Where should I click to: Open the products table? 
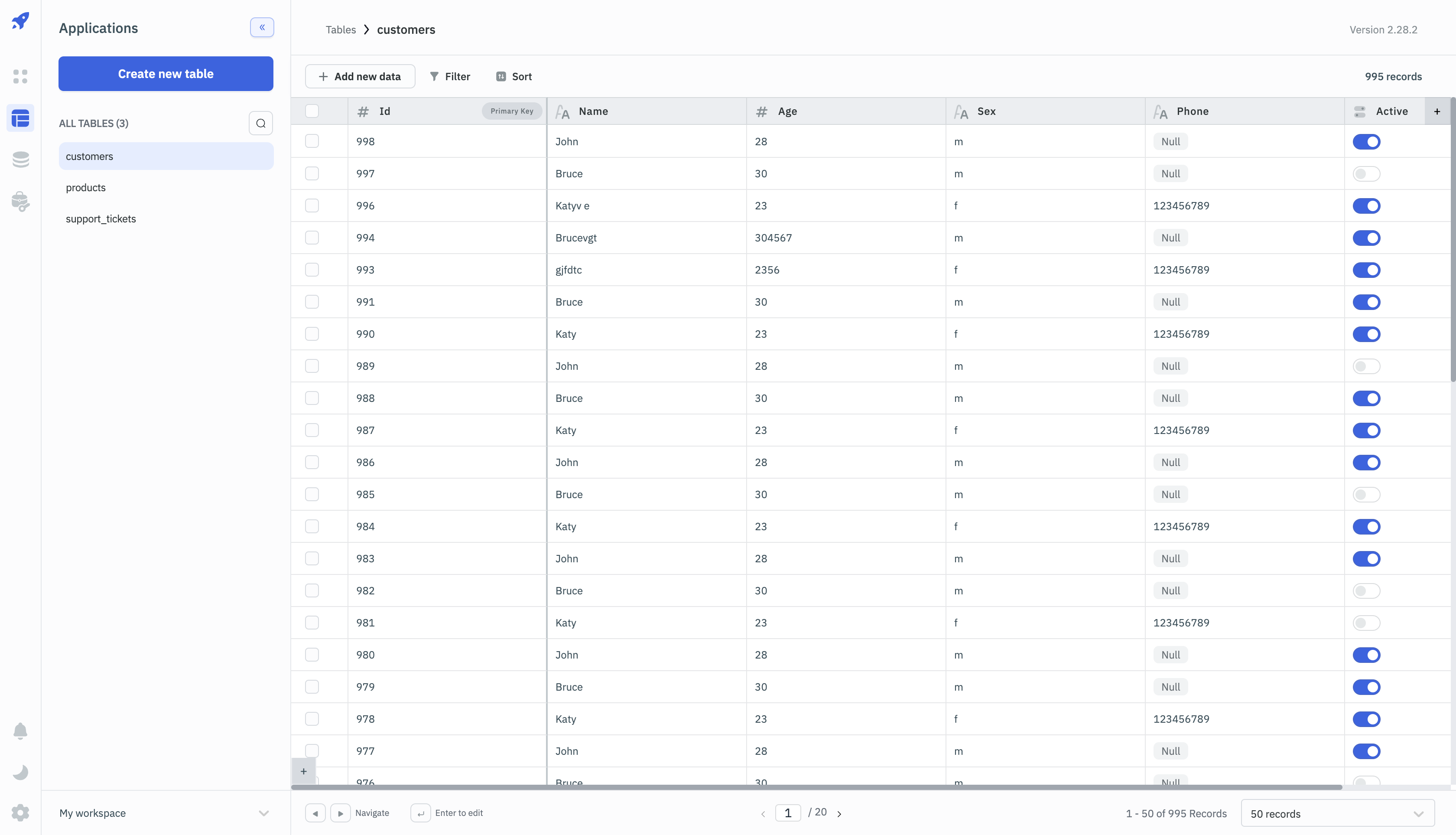[x=86, y=188]
